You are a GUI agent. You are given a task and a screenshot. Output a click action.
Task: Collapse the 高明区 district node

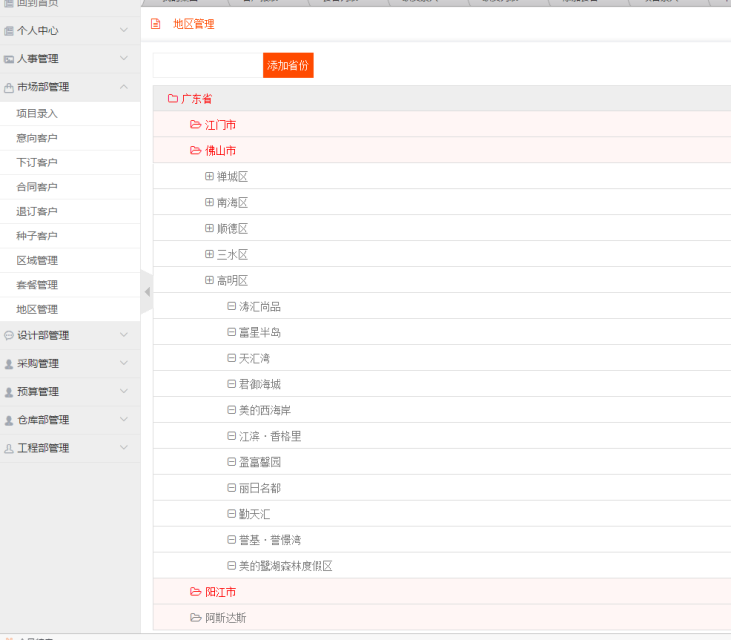coord(209,280)
